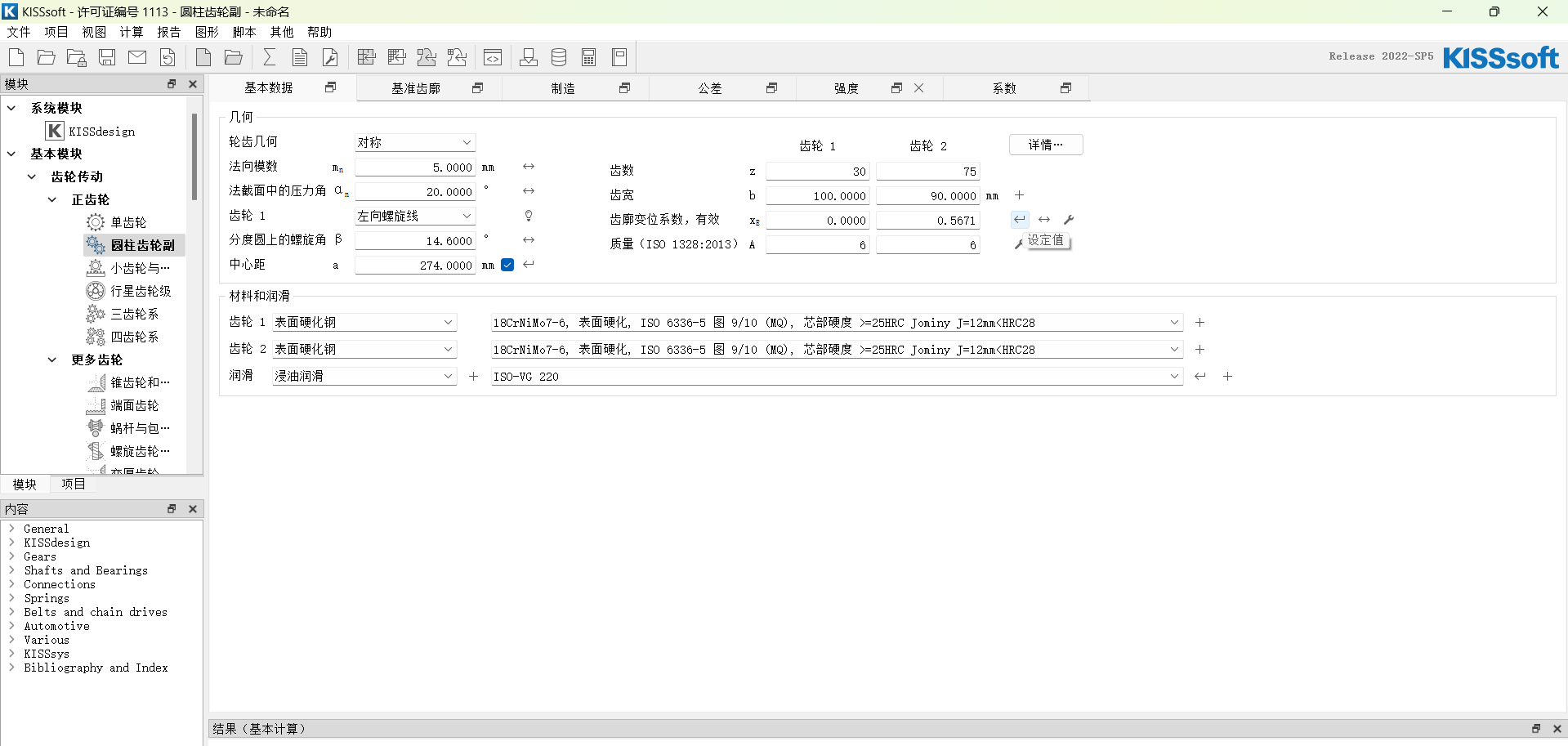Collapse the 齿轮传动 tree node

(x=32, y=176)
